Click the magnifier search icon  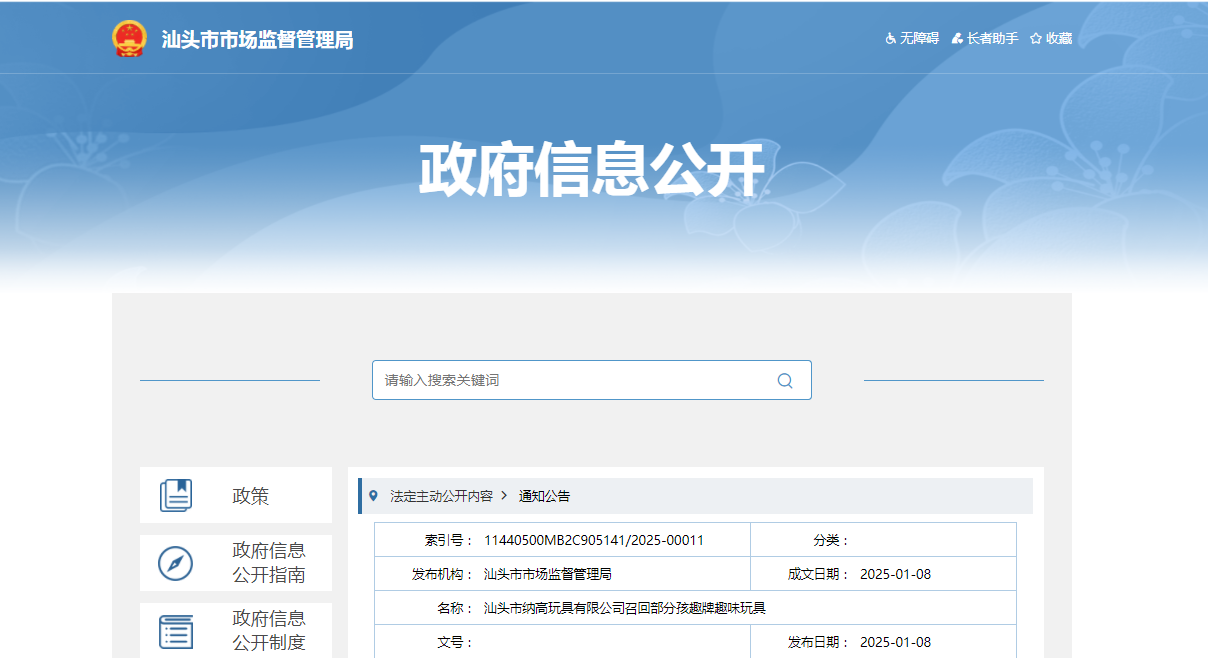pyautogui.click(x=785, y=380)
